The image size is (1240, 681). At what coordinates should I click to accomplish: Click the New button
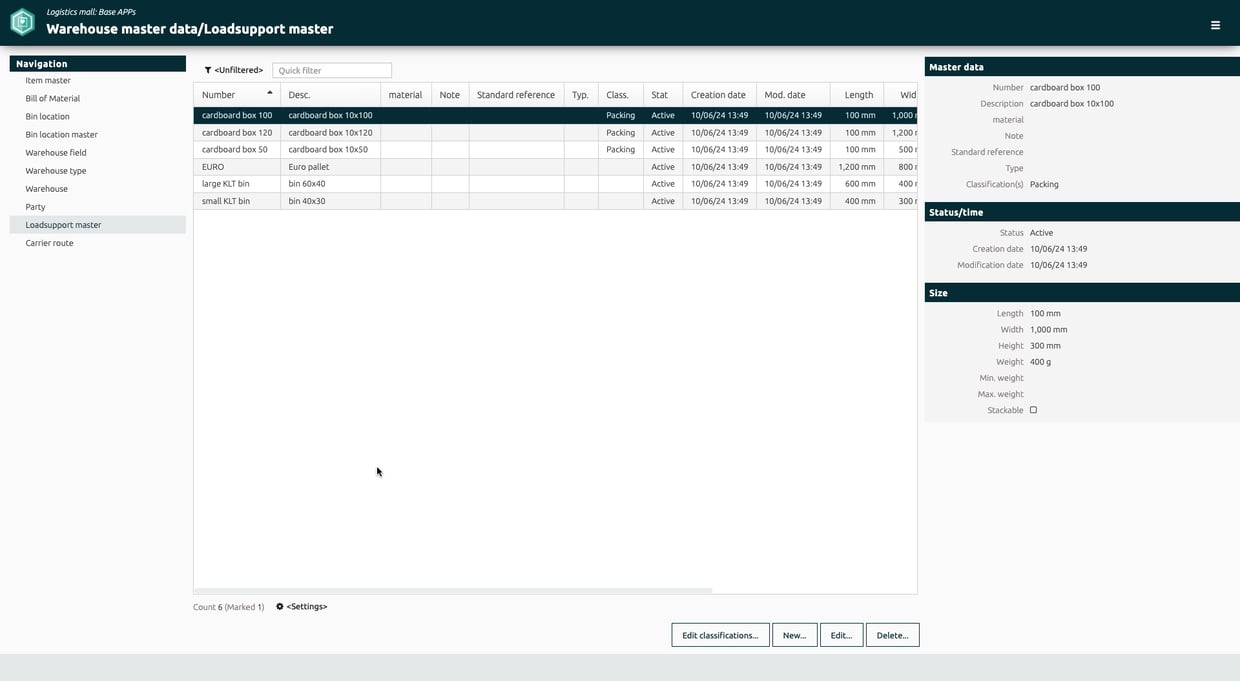pyautogui.click(x=795, y=635)
